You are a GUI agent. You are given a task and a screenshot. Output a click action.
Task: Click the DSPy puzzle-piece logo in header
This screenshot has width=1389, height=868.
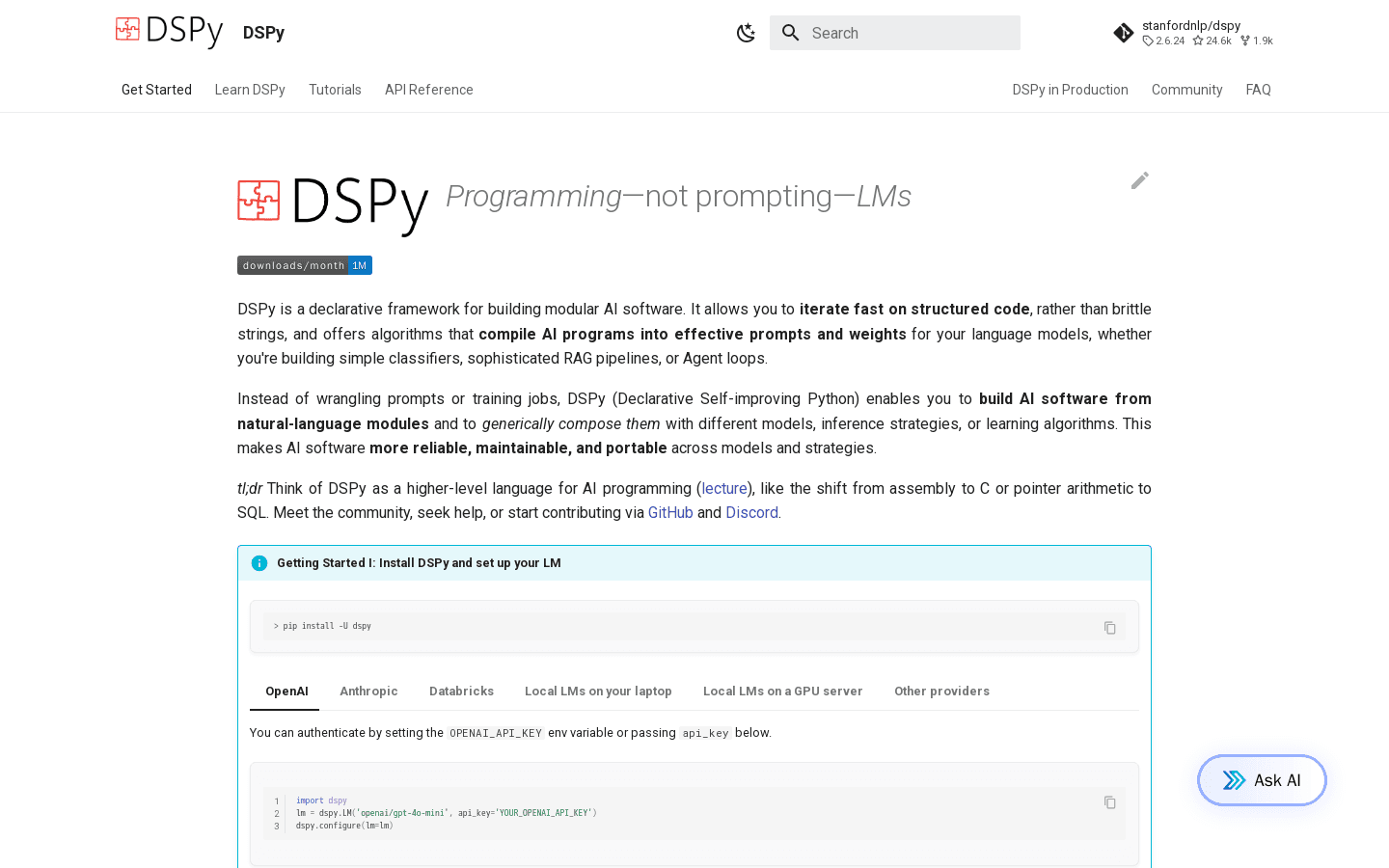(x=126, y=32)
